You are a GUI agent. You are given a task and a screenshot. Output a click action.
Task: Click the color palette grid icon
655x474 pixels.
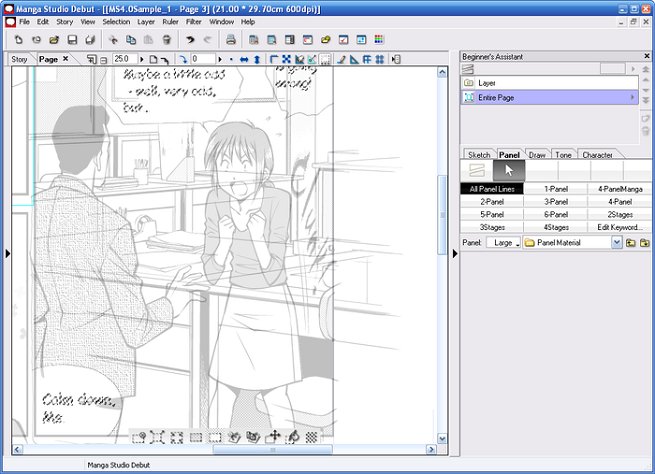(x=379, y=40)
